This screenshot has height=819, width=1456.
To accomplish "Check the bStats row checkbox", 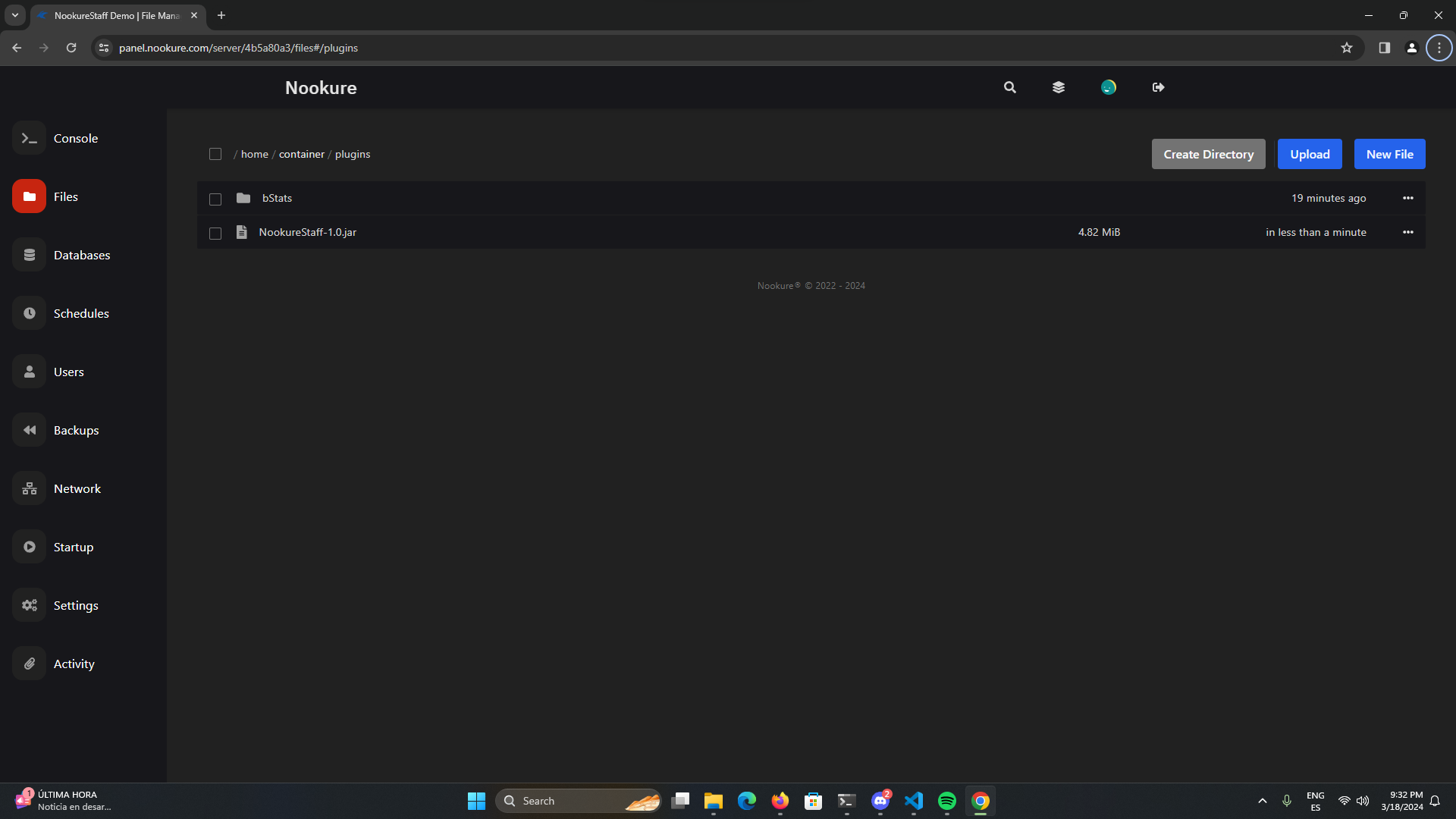I will pyautogui.click(x=215, y=199).
